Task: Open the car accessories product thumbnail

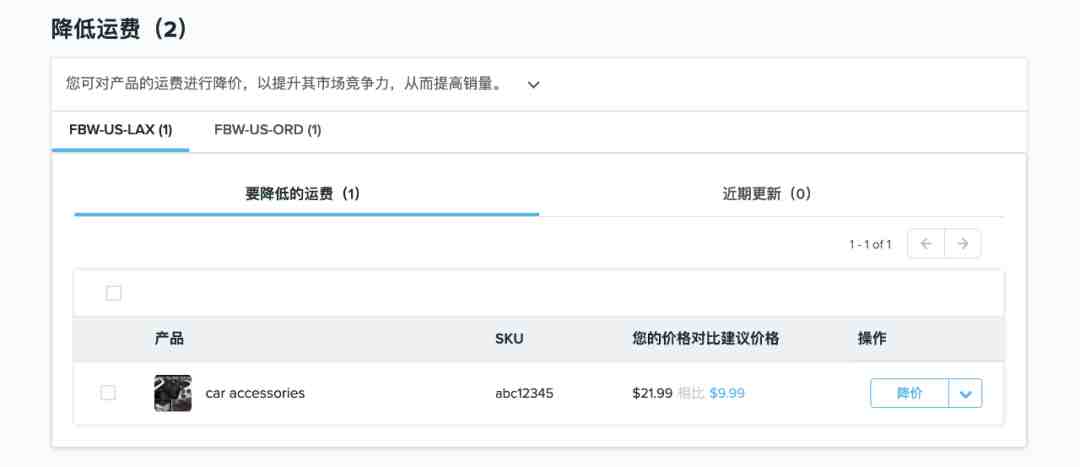Action: [x=173, y=393]
